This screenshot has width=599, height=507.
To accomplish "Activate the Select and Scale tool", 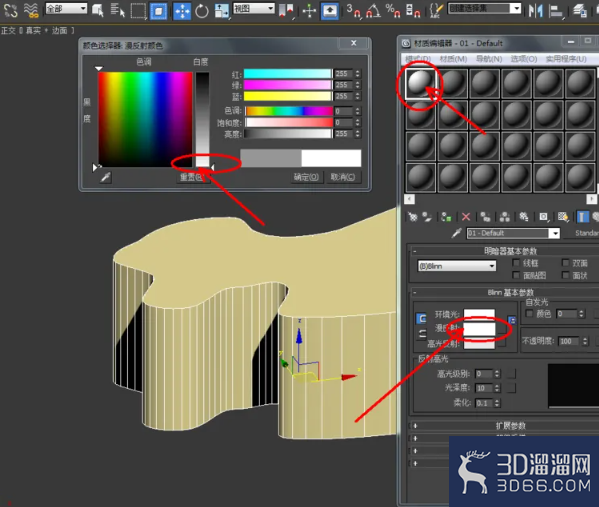I will coord(221,10).
